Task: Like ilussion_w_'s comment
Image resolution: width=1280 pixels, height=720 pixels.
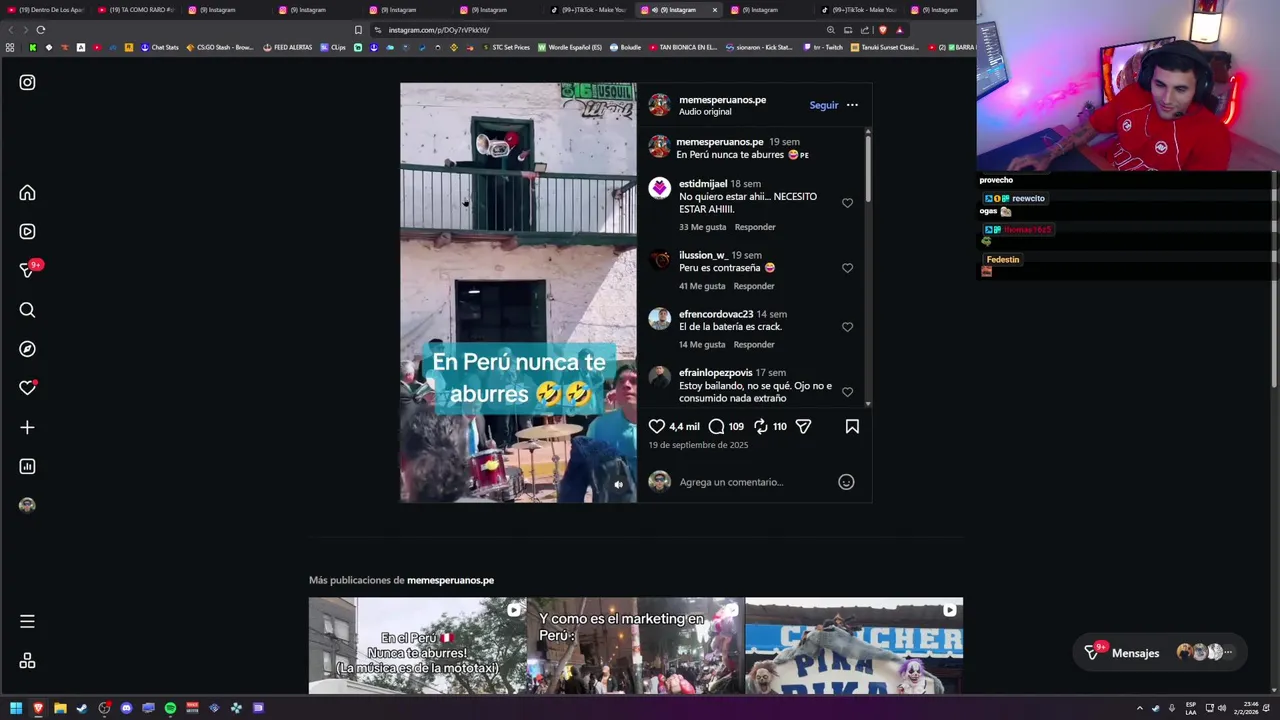Action: coord(847,268)
